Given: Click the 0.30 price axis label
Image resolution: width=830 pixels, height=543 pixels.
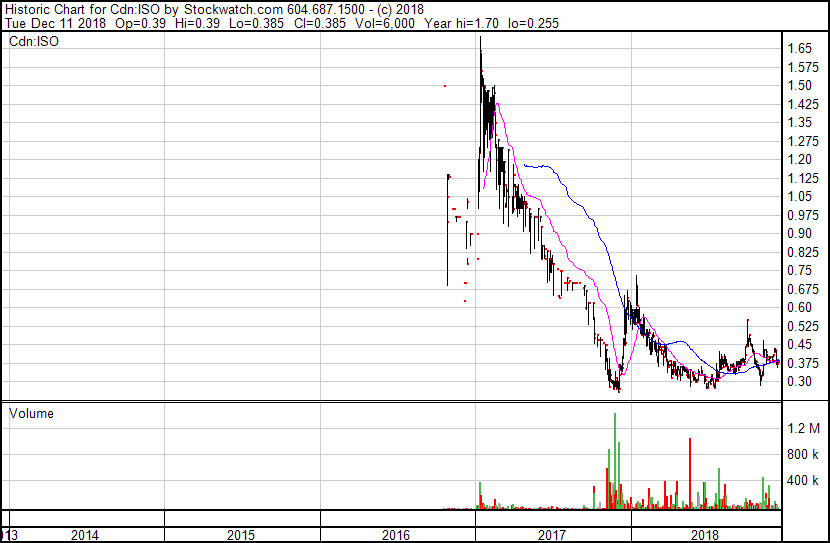Looking at the screenshot, I should pyautogui.click(x=799, y=381).
